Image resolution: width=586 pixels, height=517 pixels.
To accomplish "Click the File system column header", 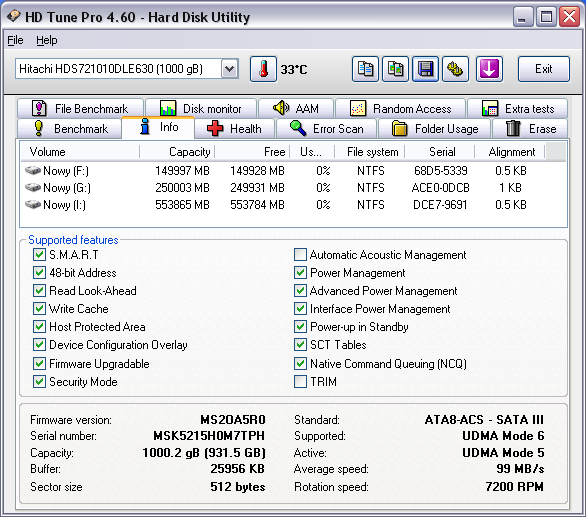I will (369, 152).
